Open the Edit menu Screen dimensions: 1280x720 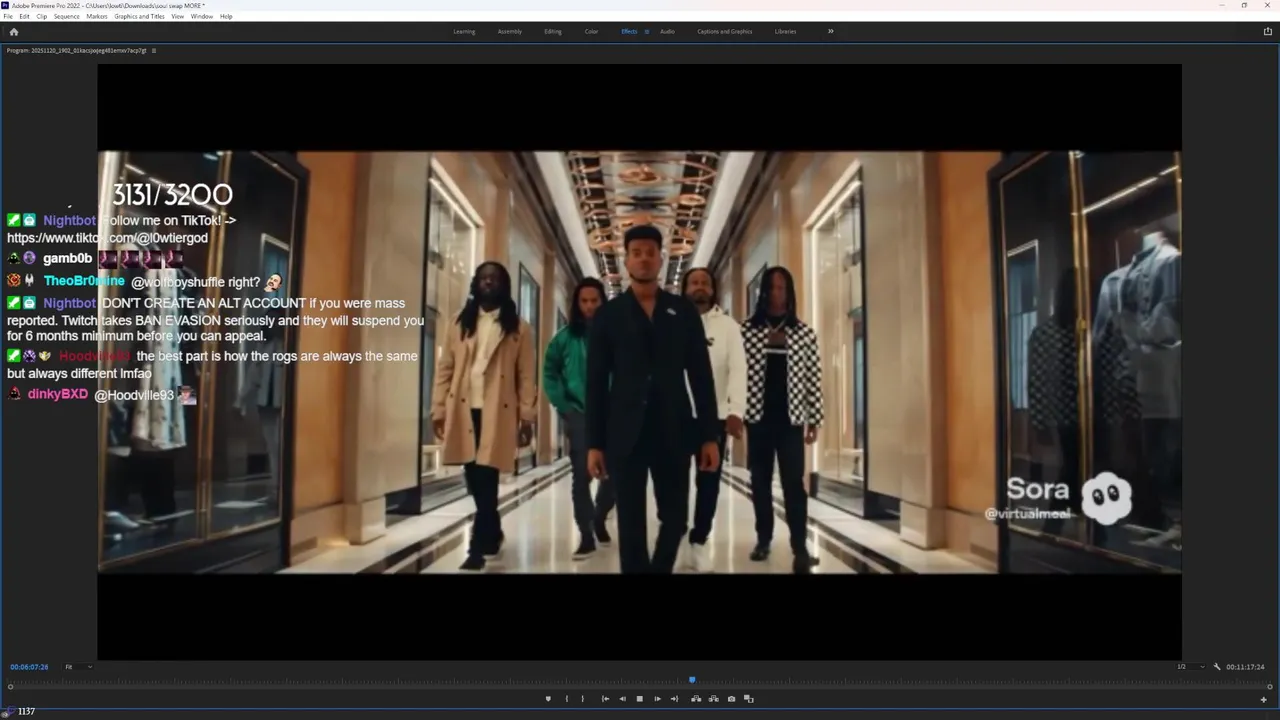(25, 16)
